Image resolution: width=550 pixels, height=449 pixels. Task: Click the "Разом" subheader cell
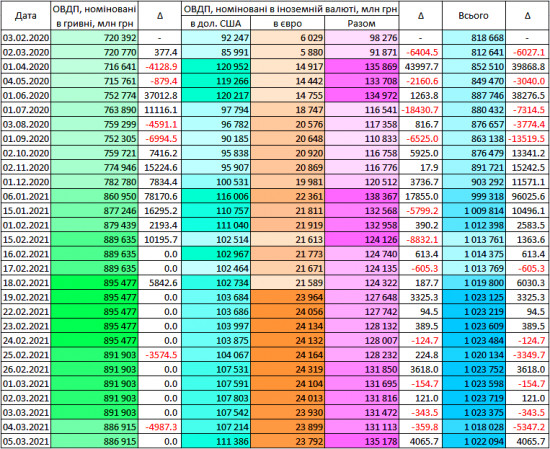[362, 24]
